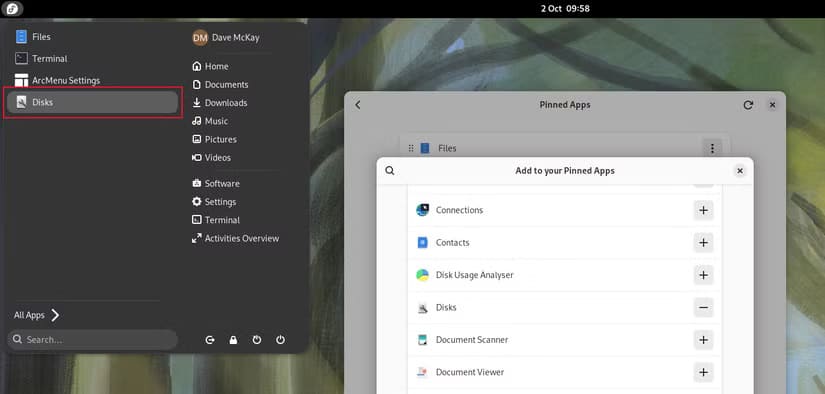Launch the pinned Disks app
The height and width of the screenshot is (394, 825).
[92, 102]
